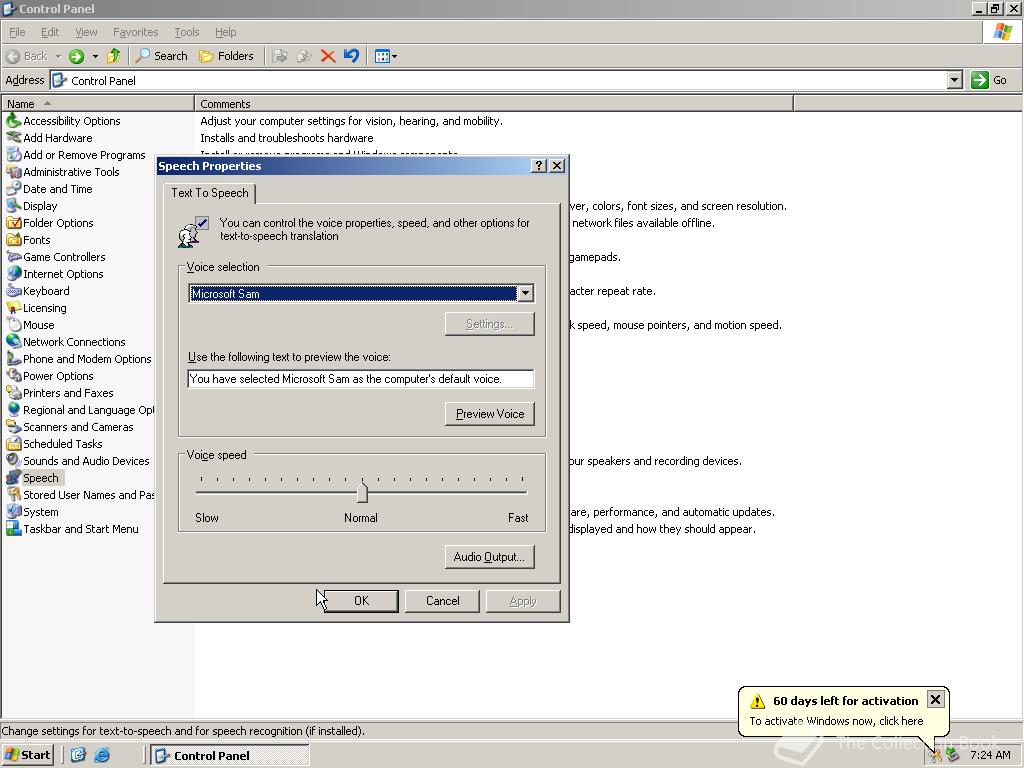This screenshot has height=768, width=1024.
Task: Click the green Forward arrow icon
Action: (x=76, y=56)
